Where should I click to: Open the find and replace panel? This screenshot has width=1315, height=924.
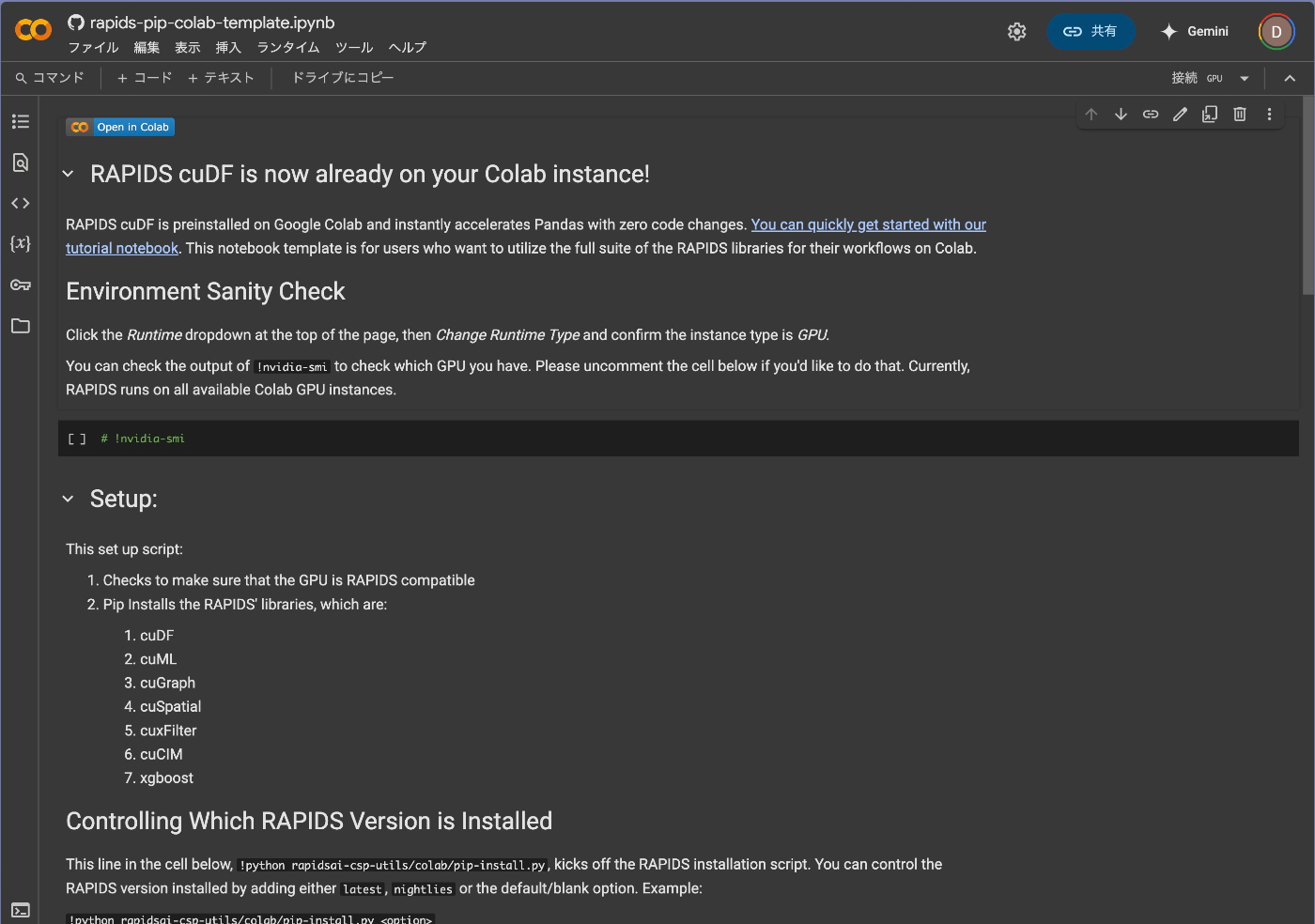21,162
